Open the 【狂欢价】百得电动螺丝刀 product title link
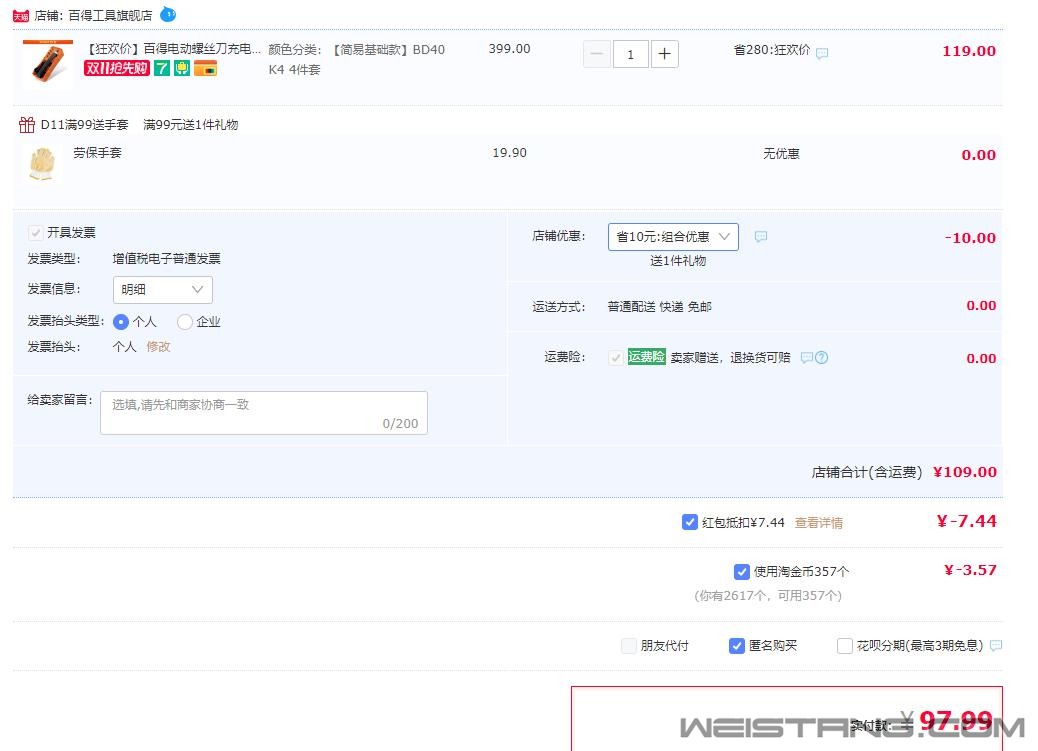1038x751 pixels. click(173, 48)
